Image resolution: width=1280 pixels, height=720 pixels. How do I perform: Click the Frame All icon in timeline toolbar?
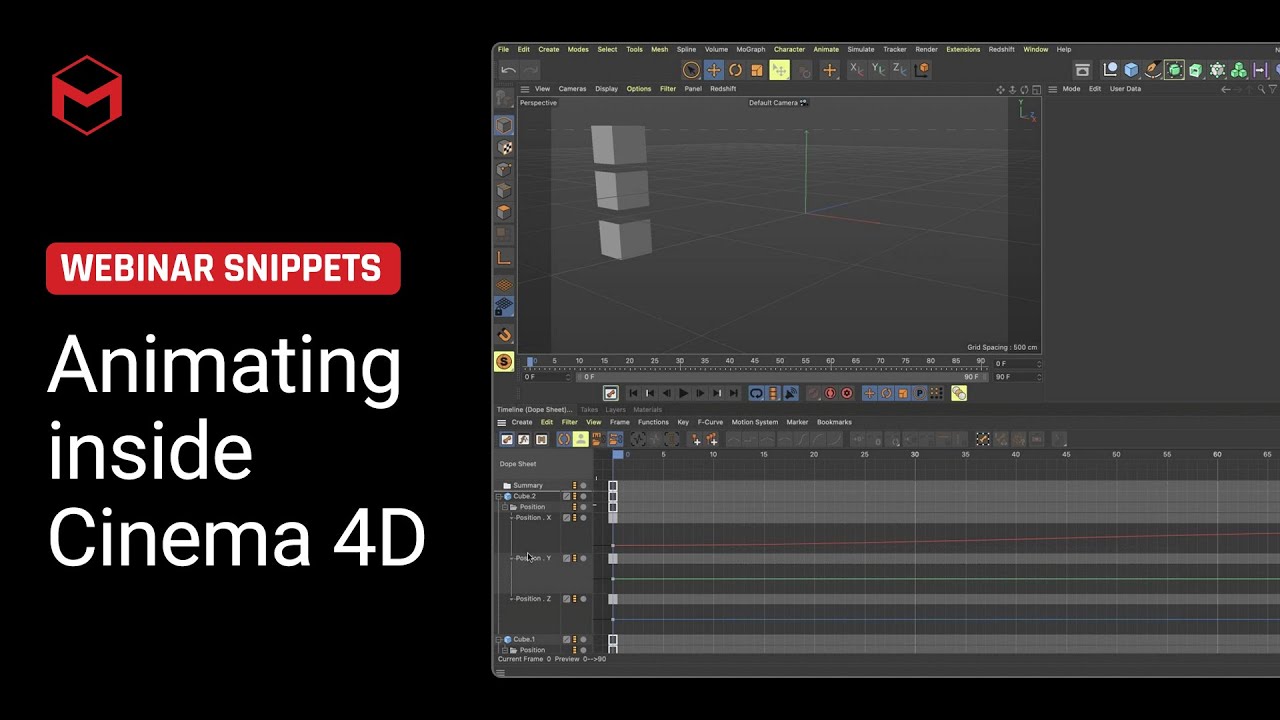(x=638, y=439)
